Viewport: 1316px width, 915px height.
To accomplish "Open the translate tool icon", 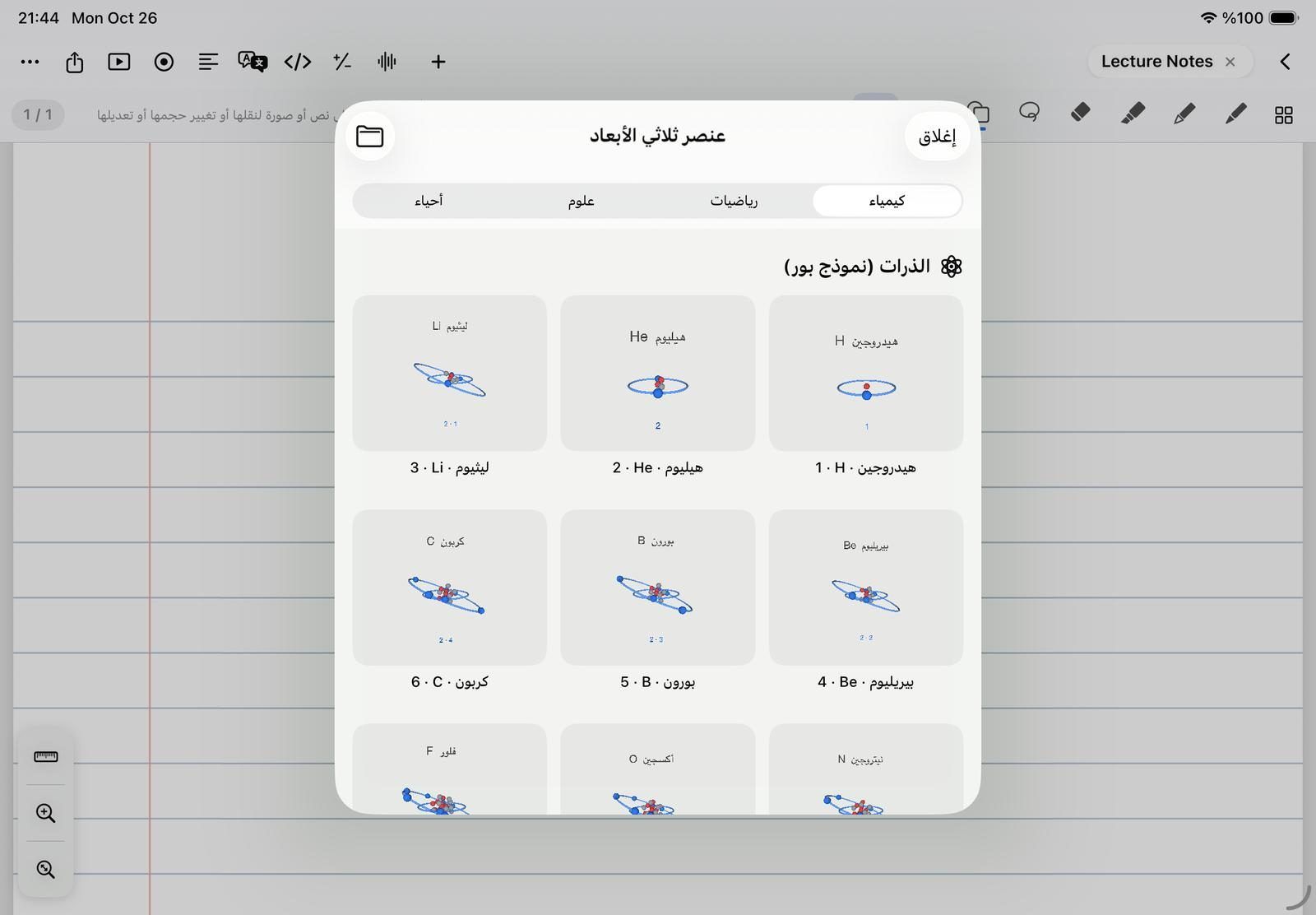I will pyautogui.click(x=253, y=62).
